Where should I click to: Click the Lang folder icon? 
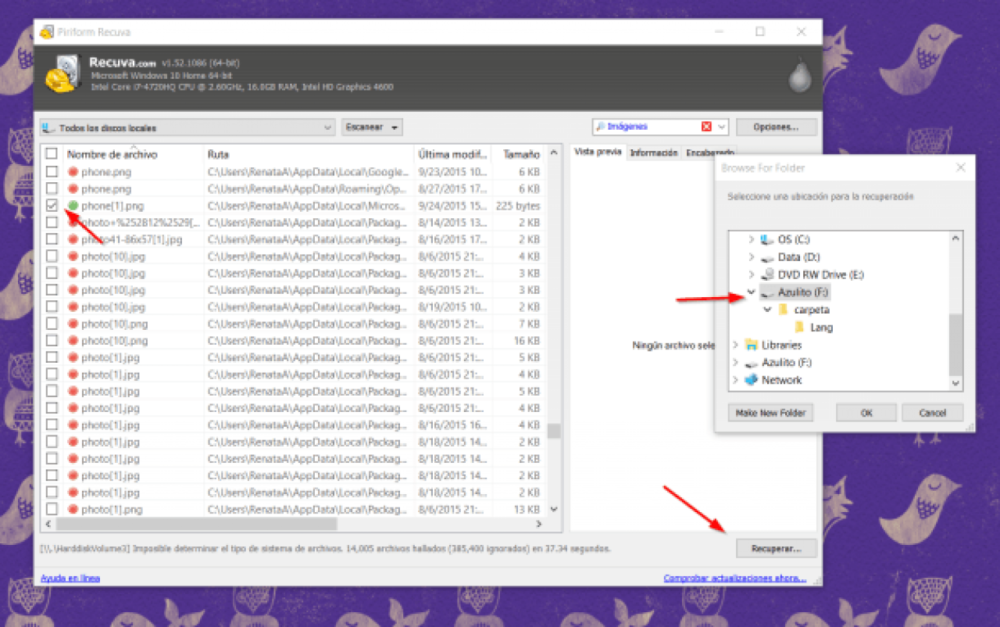coord(800,327)
